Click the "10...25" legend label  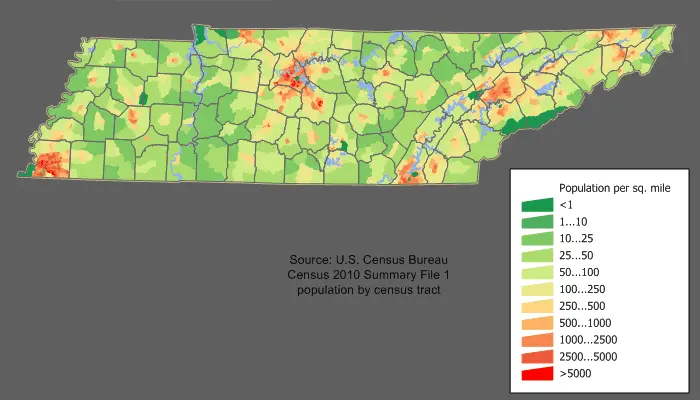pyautogui.click(x=576, y=239)
